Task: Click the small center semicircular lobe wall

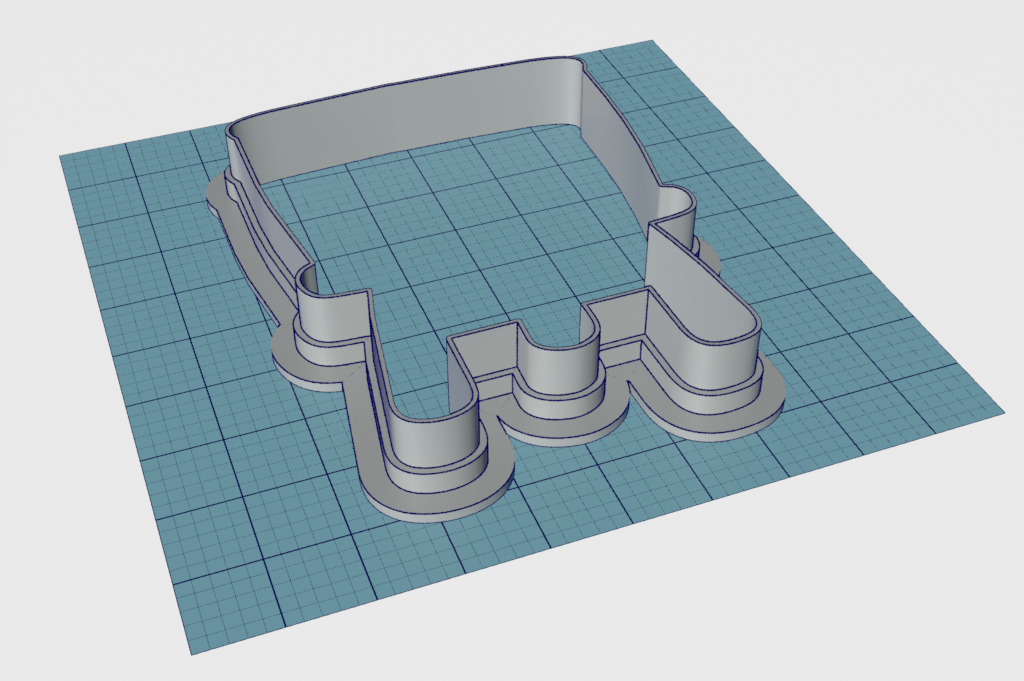Action: pyautogui.click(x=560, y=360)
